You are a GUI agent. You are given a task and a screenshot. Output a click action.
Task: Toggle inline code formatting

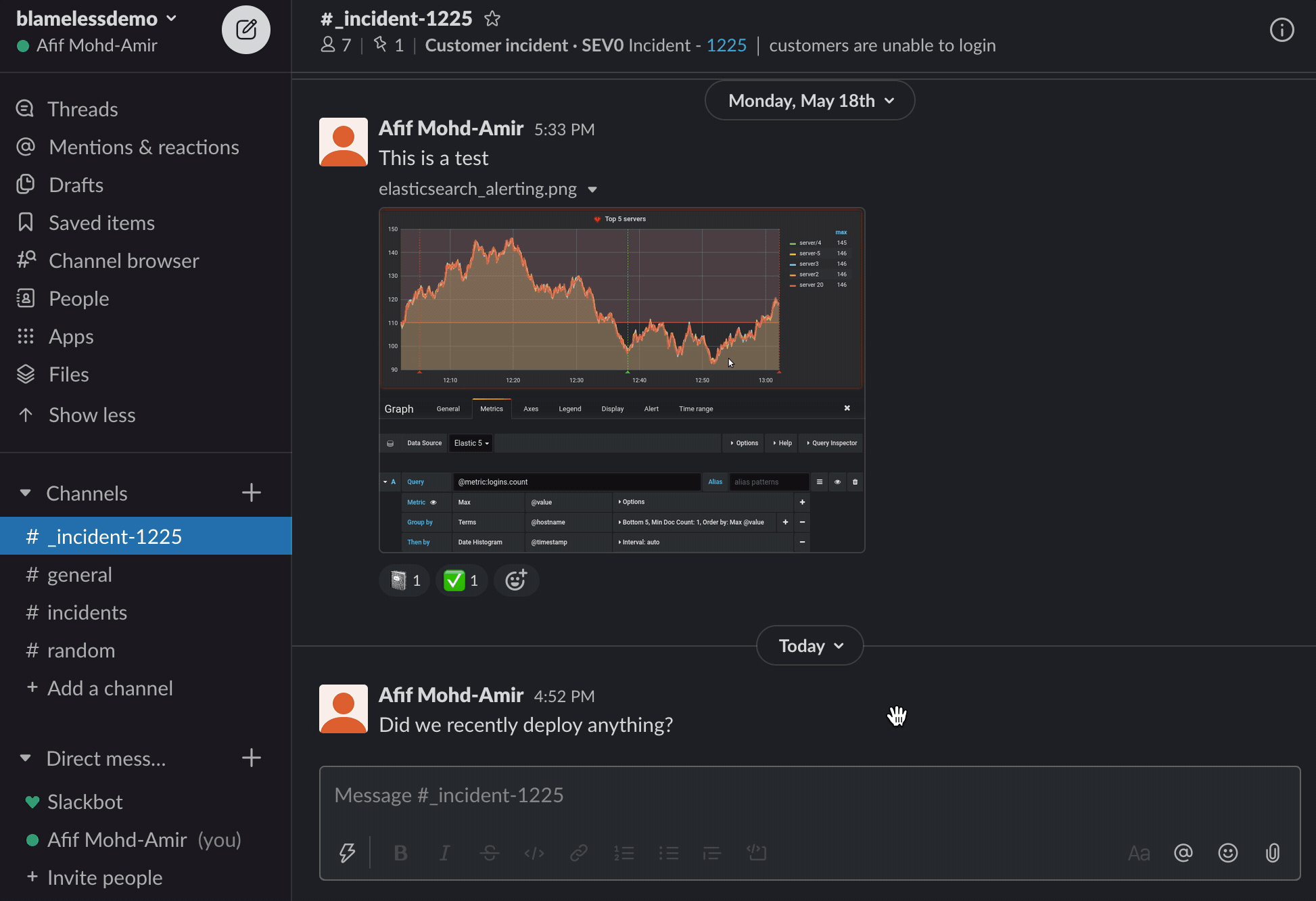(534, 853)
